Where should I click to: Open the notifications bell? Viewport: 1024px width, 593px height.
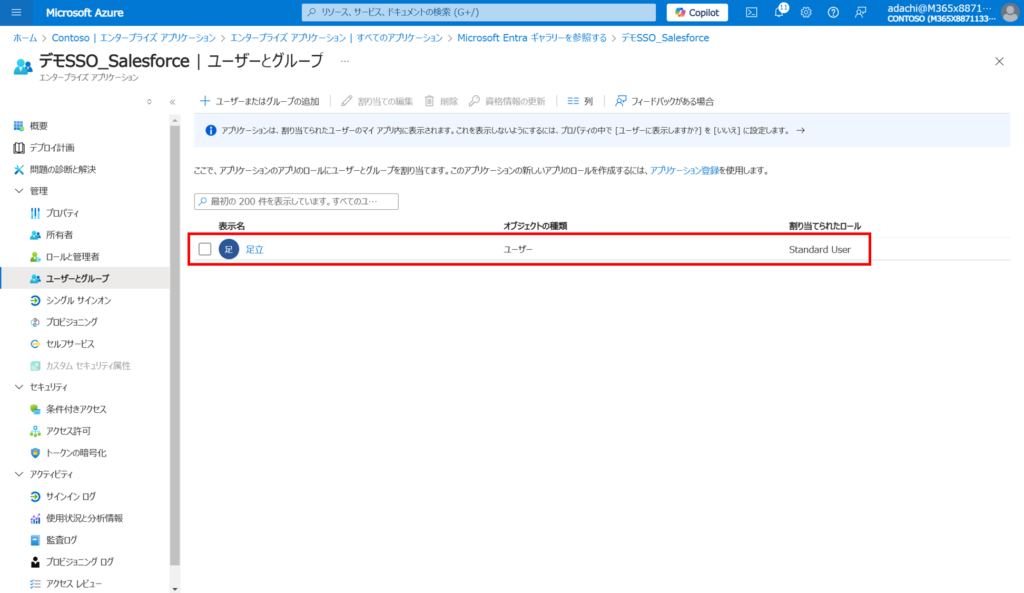pos(779,12)
